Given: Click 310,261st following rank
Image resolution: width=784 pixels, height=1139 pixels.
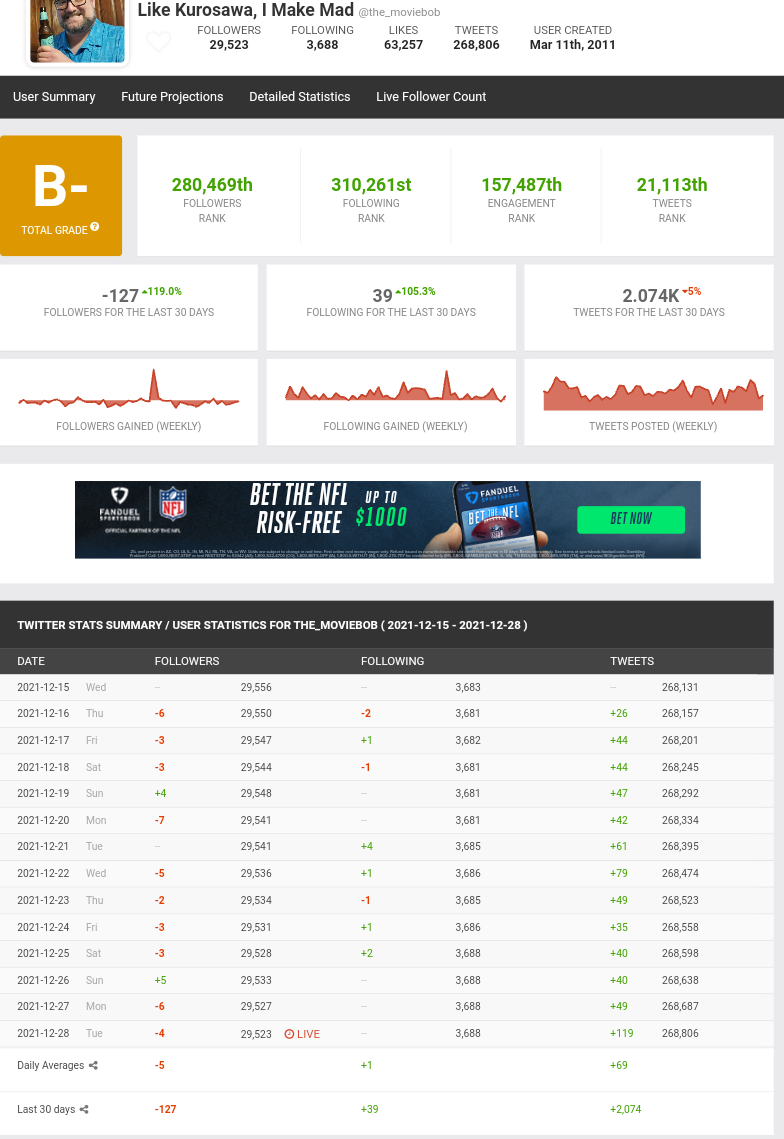Looking at the screenshot, I should [371, 185].
